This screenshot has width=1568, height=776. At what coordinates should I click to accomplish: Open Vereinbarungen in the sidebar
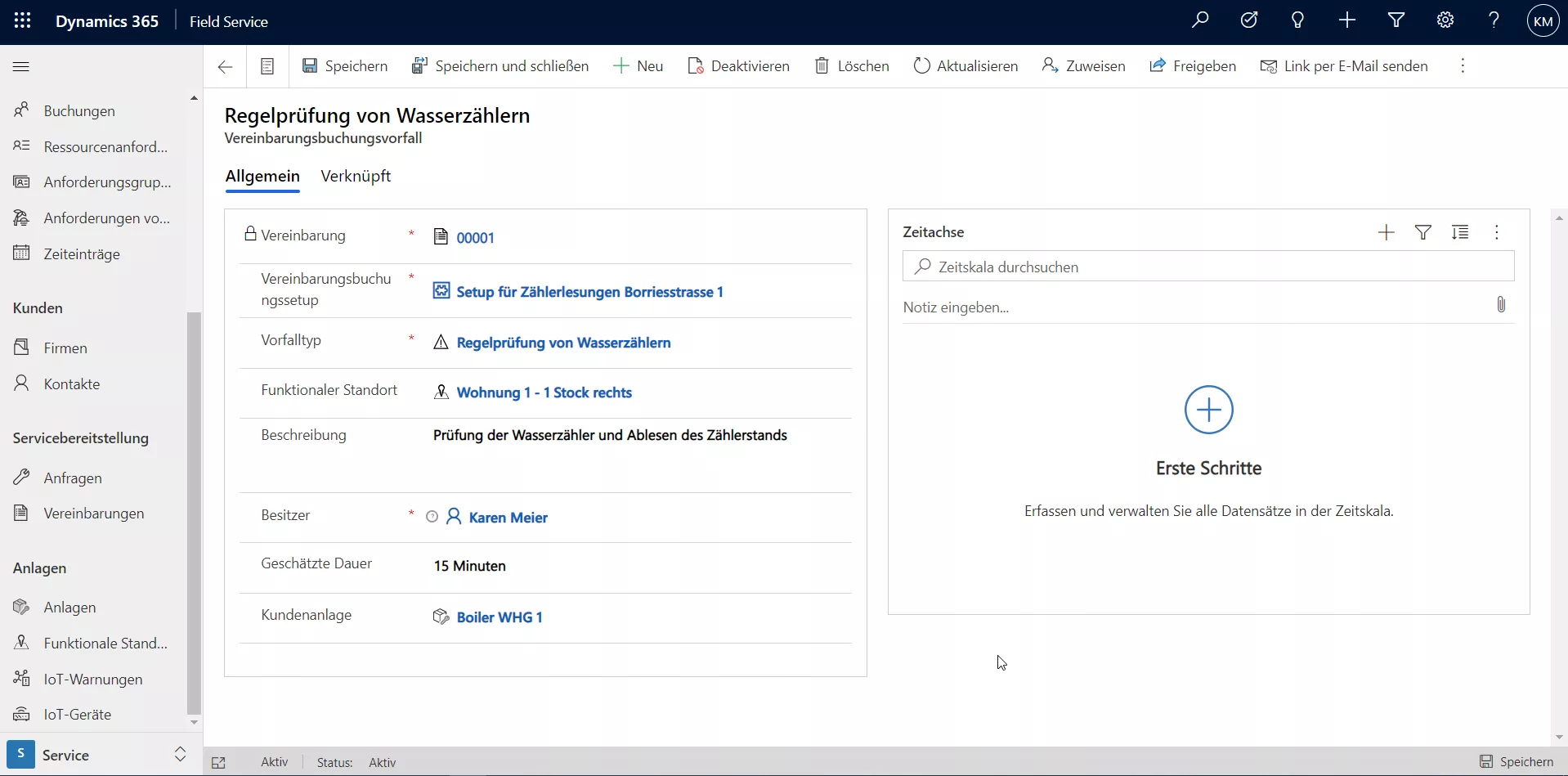[94, 514]
